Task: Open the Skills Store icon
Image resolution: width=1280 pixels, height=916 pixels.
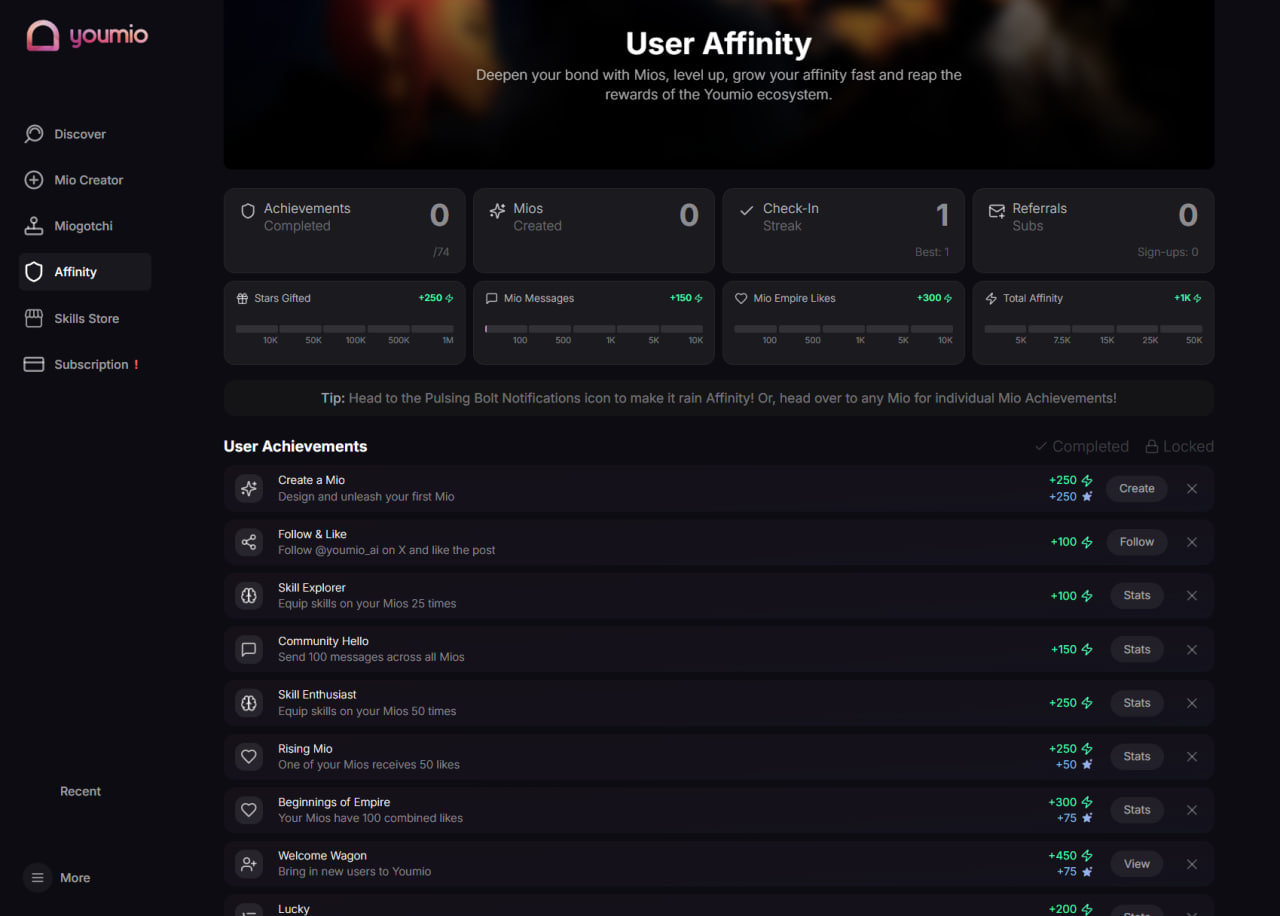Action: (x=34, y=318)
